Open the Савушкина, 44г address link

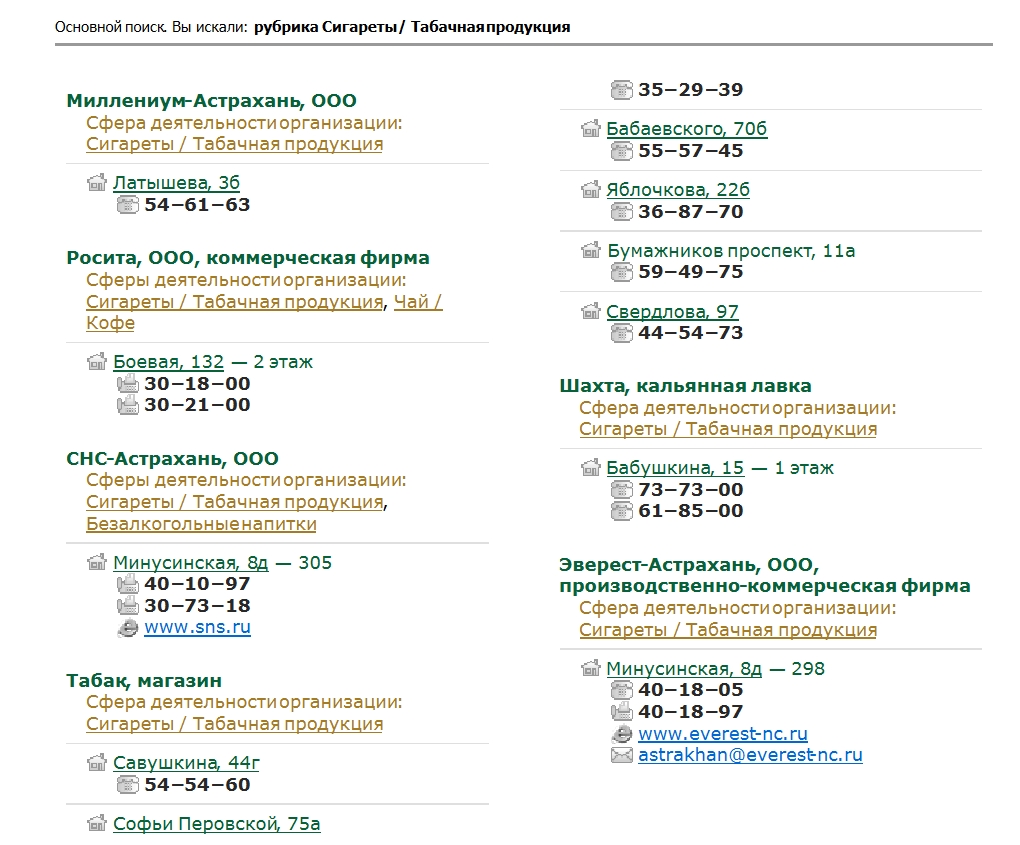point(186,762)
